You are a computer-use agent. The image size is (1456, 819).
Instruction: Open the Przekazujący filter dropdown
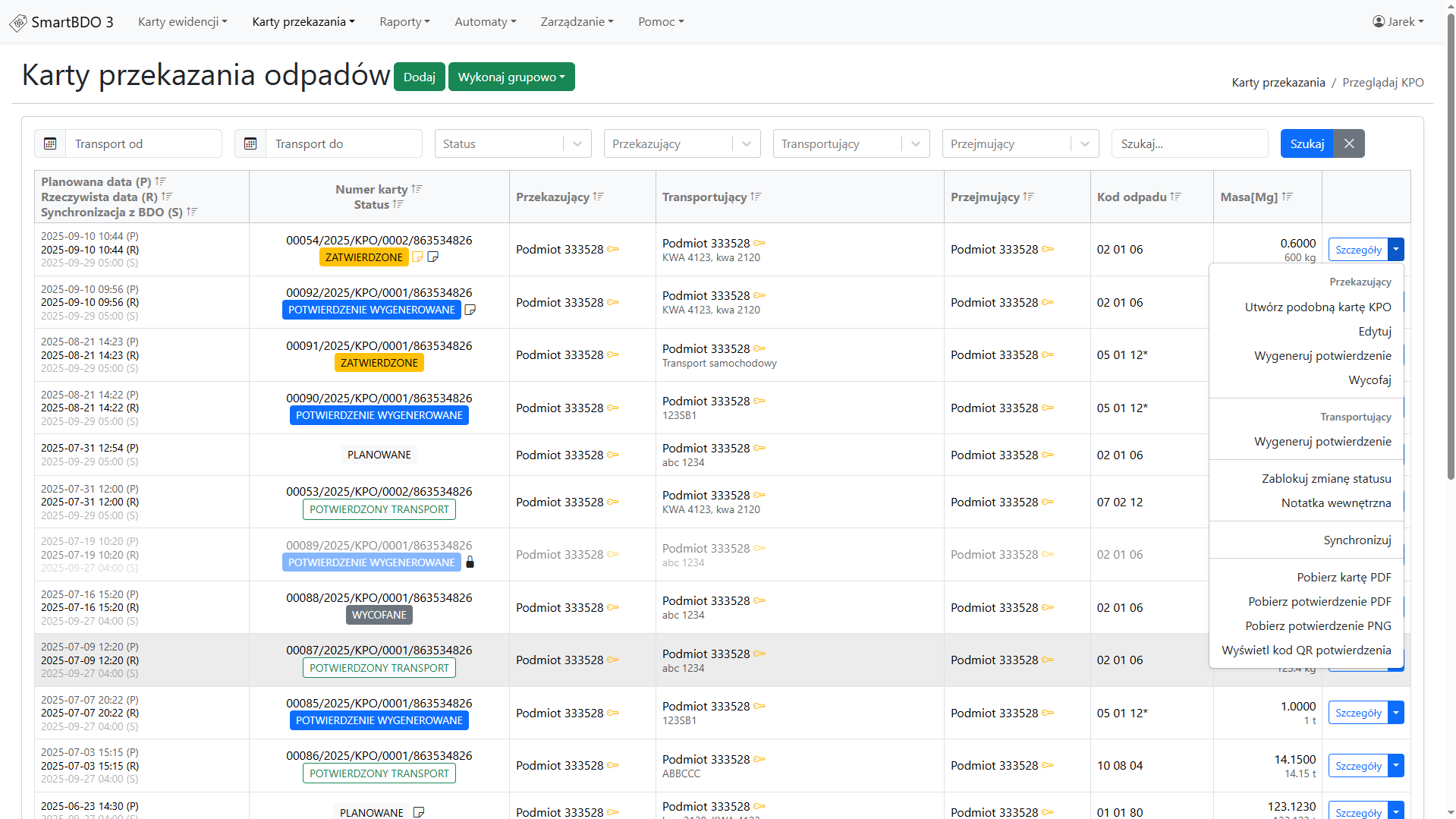pos(747,143)
